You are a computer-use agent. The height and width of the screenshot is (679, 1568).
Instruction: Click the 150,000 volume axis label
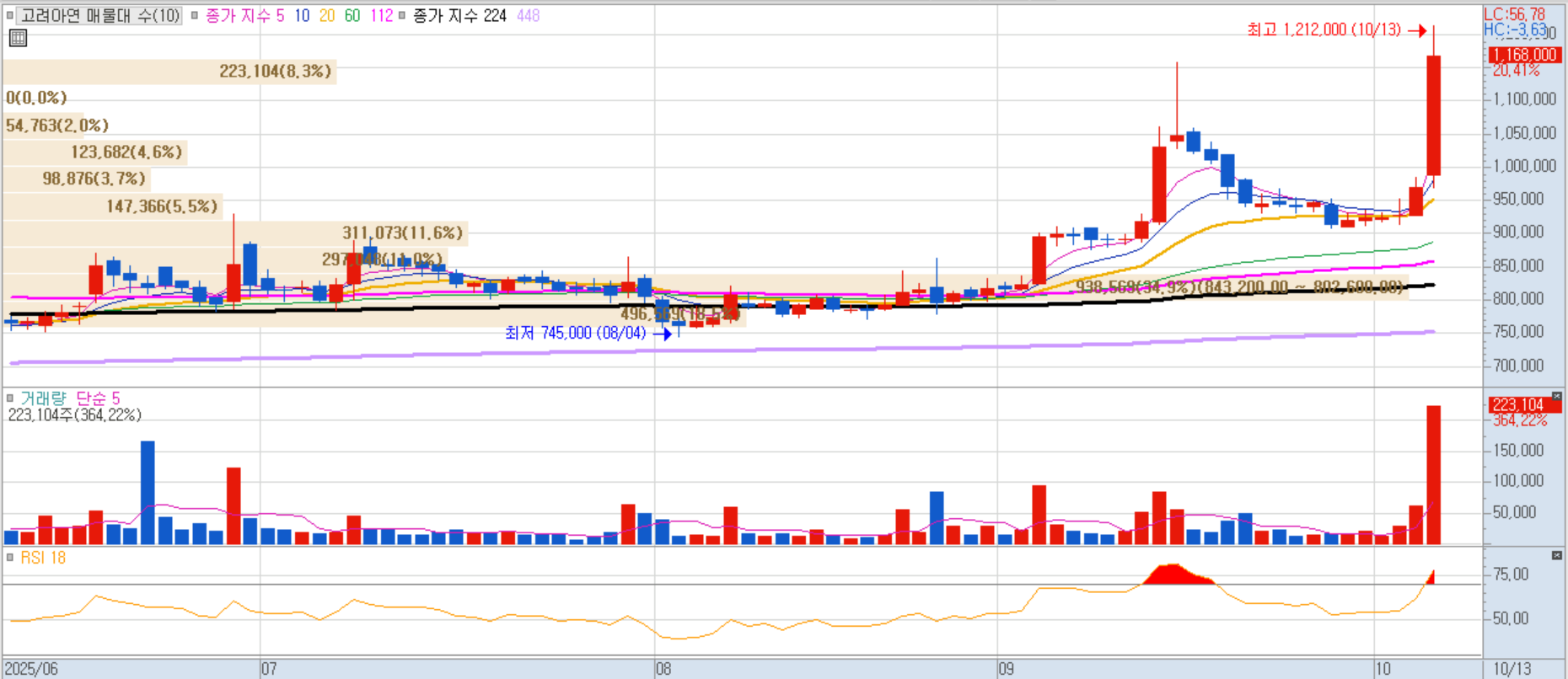pos(1518,450)
